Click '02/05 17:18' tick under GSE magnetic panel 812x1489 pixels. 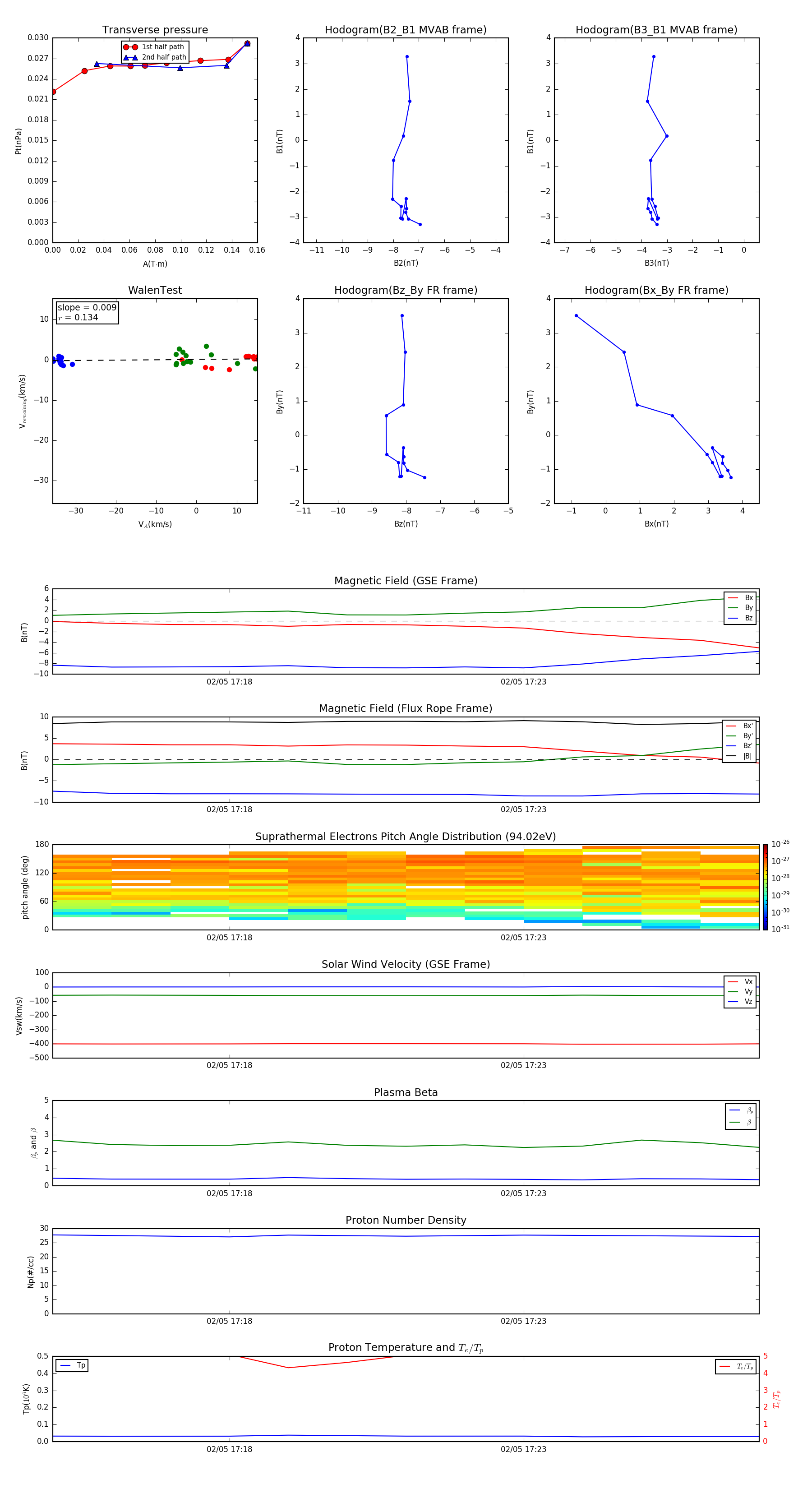[x=230, y=681]
